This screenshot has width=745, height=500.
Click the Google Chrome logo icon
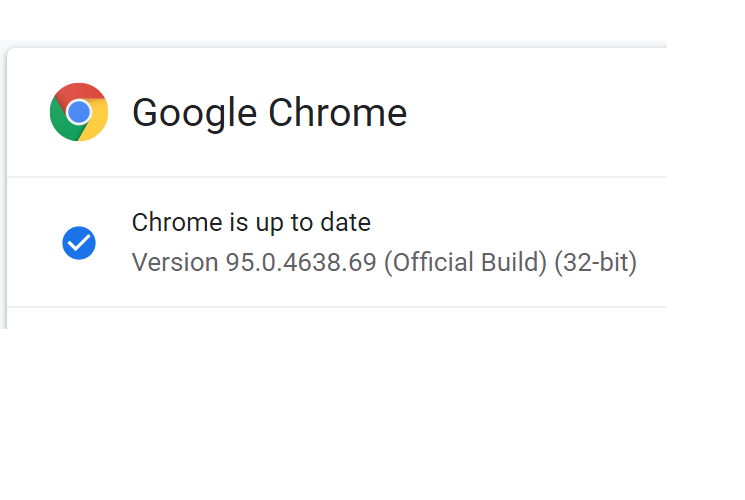[79, 112]
